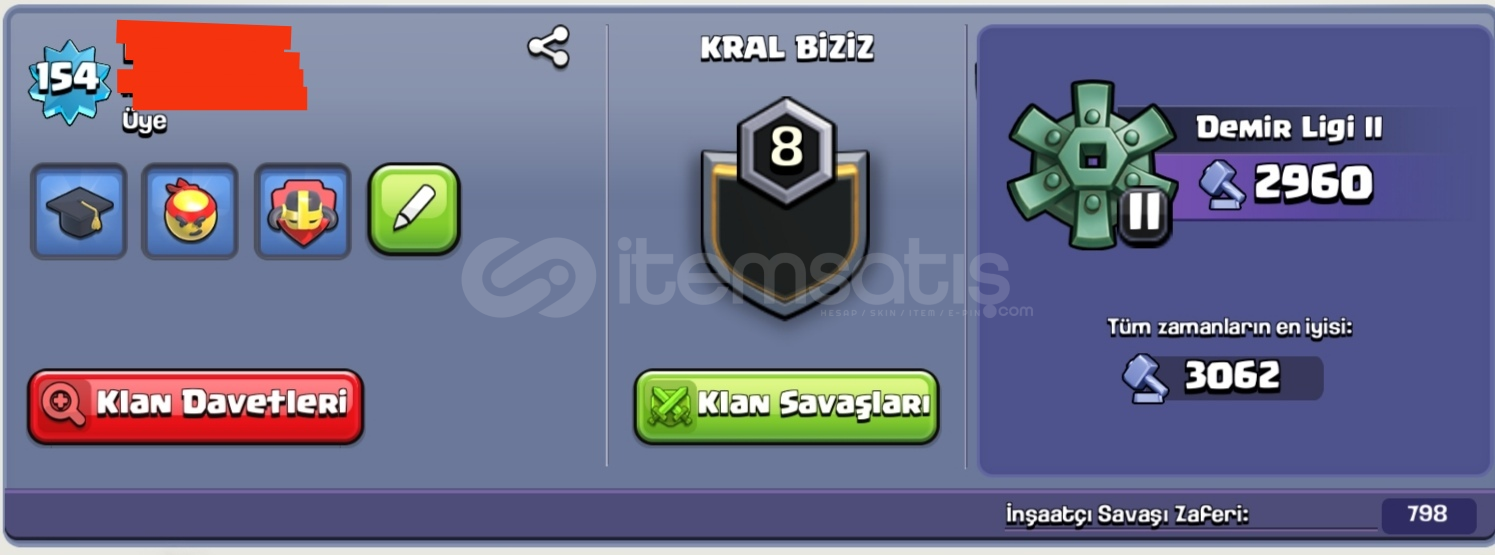Open the red helmet shield label
This screenshot has width=1495, height=555.
[303, 212]
